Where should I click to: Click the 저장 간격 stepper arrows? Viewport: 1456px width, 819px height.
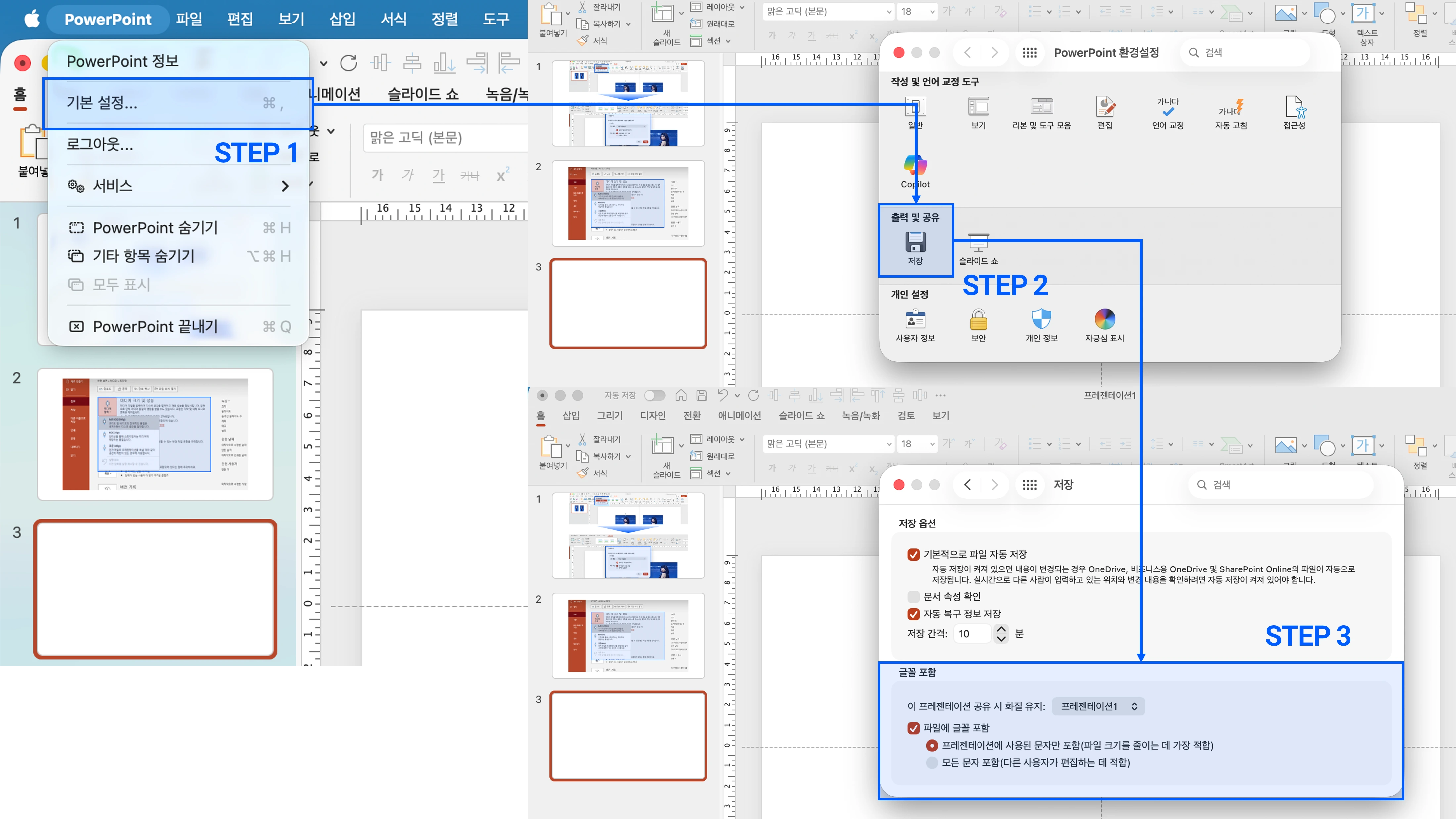[x=1001, y=634]
